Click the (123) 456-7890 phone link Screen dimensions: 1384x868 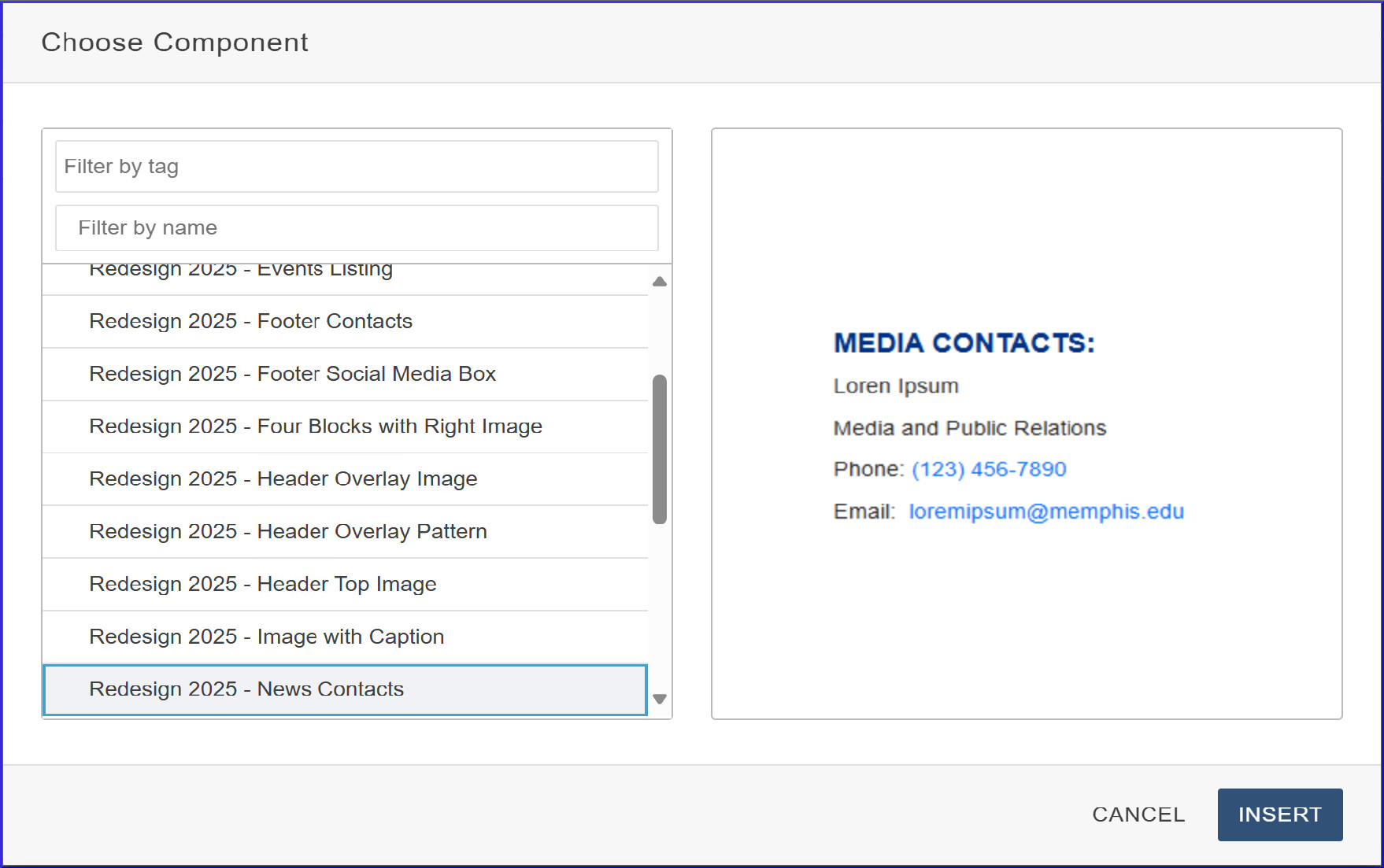(989, 470)
